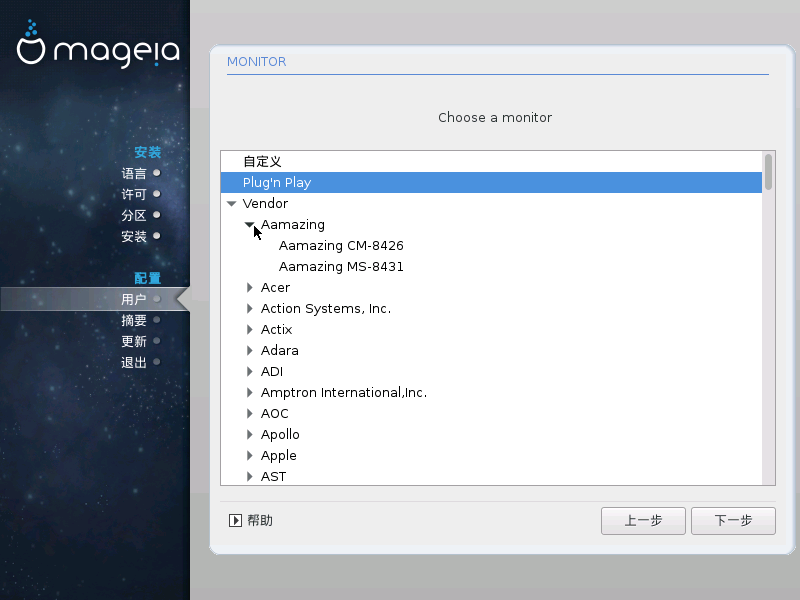Click the 语言 step in the sidebar

click(x=140, y=173)
